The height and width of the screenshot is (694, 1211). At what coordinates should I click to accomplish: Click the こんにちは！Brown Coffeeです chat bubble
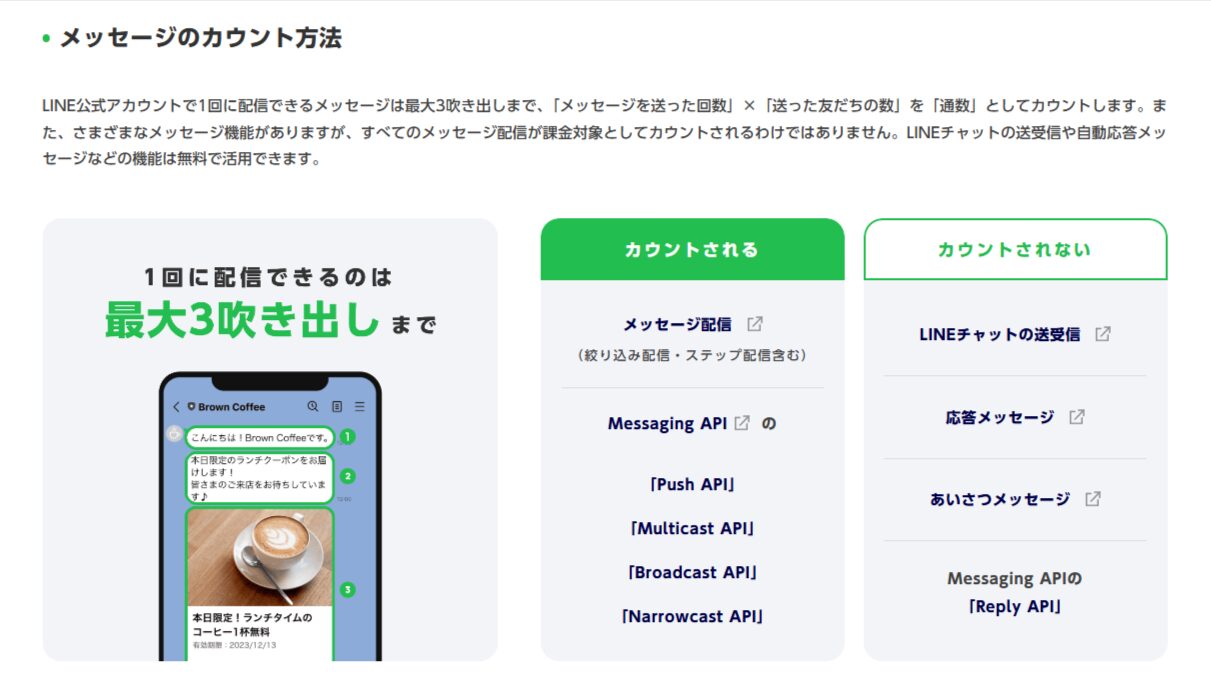coord(259,437)
